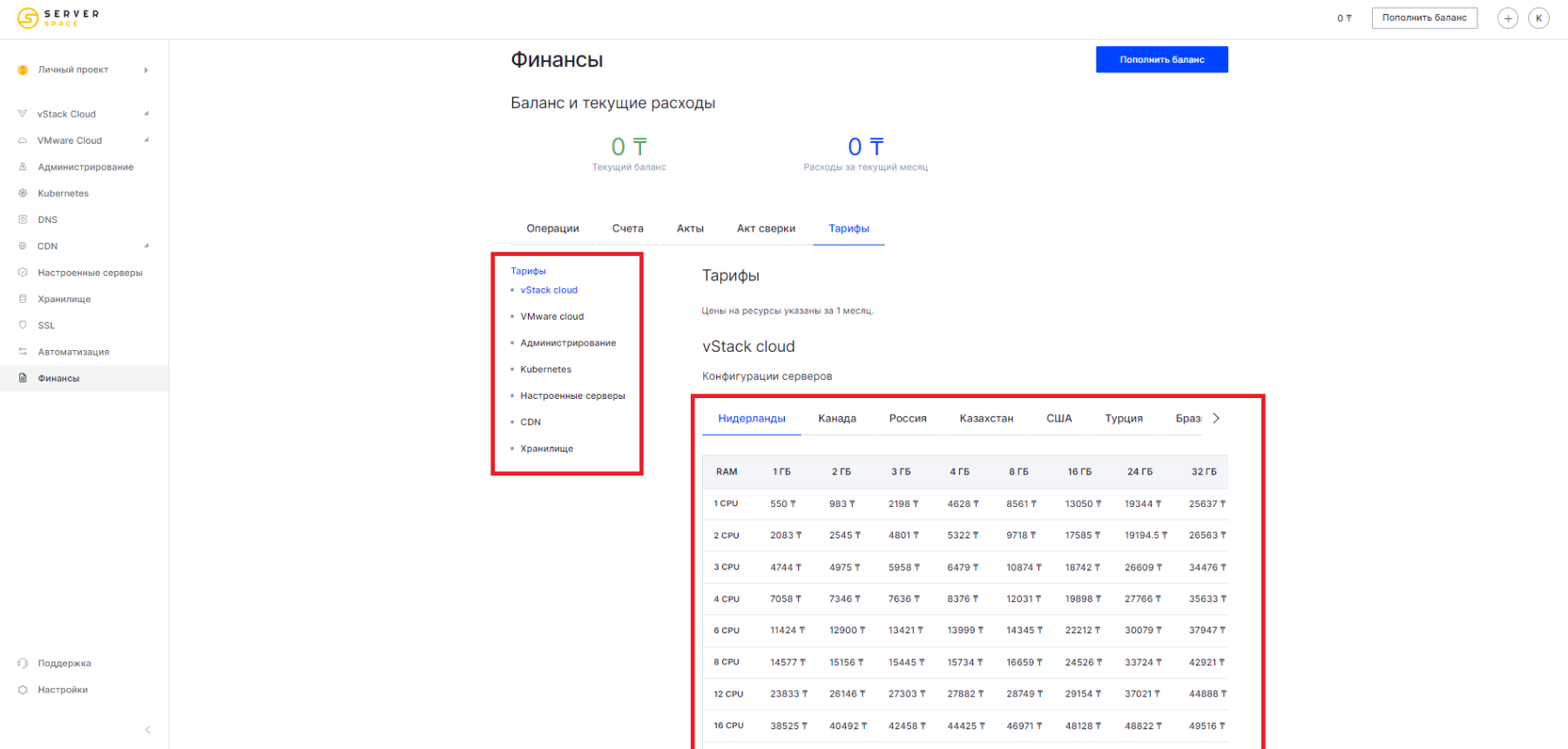1568x749 pixels.
Task: Click the 0 ₸ balance in top bar
Action: pyautogui.click(x=1344, y=18)
